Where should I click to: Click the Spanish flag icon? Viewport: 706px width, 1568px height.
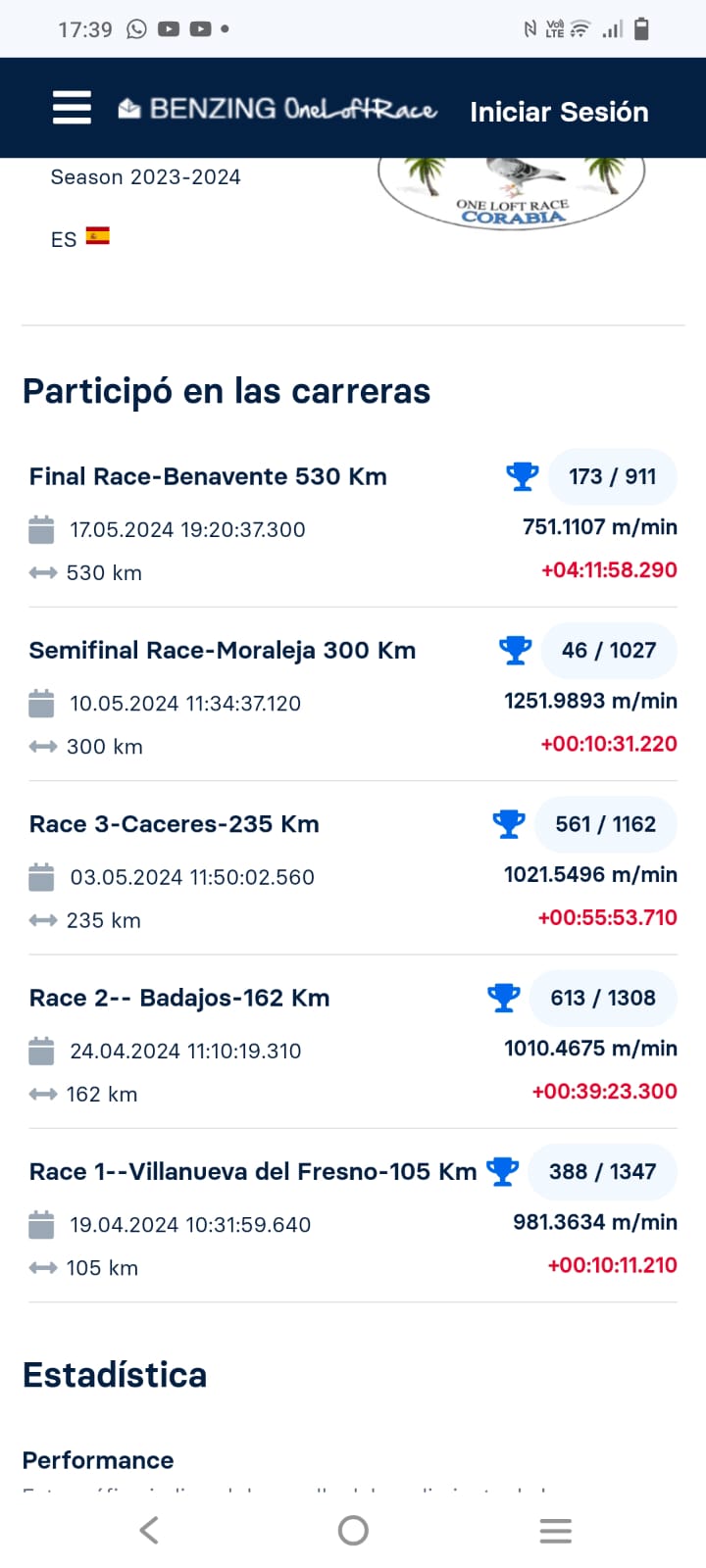click(97, 236)
